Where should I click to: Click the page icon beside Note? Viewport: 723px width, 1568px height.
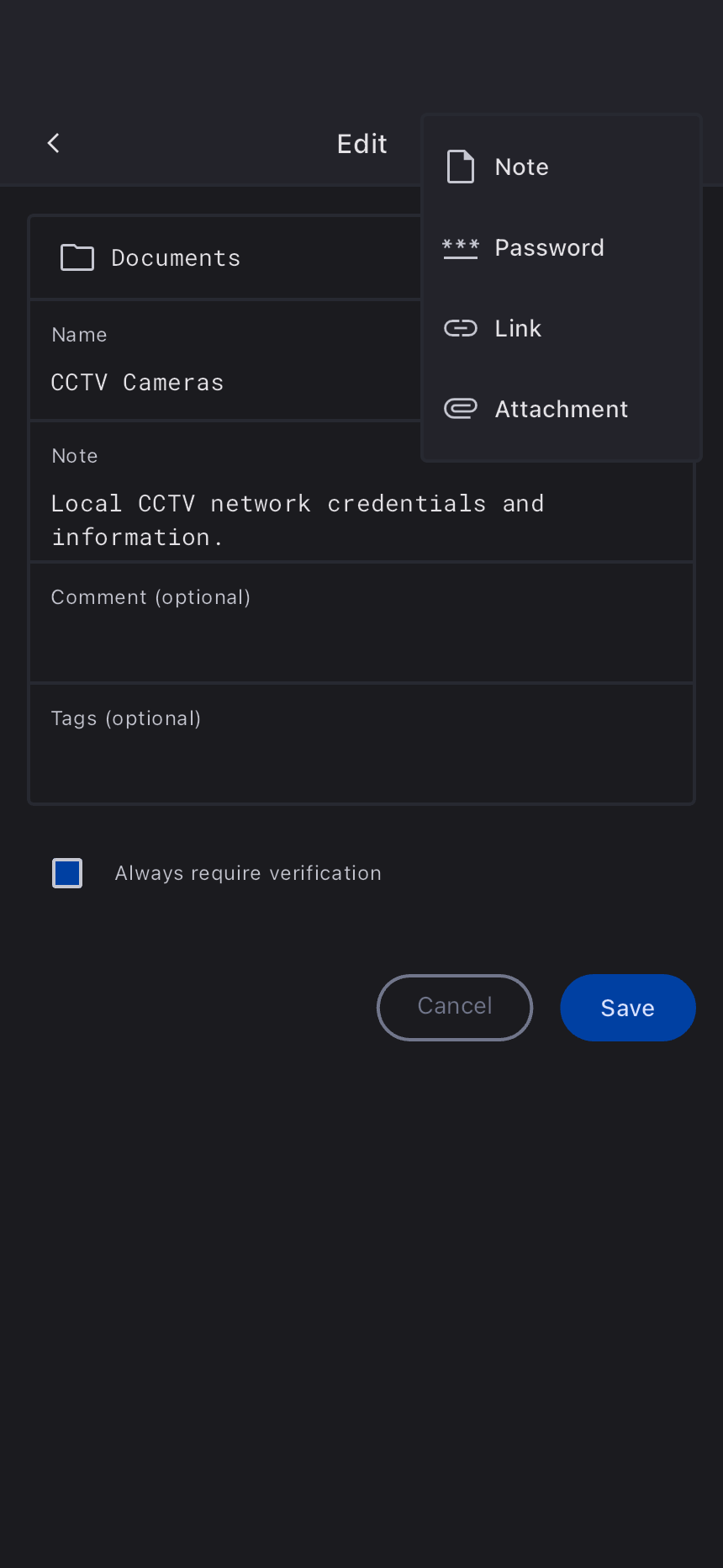(x=460, y=167)
